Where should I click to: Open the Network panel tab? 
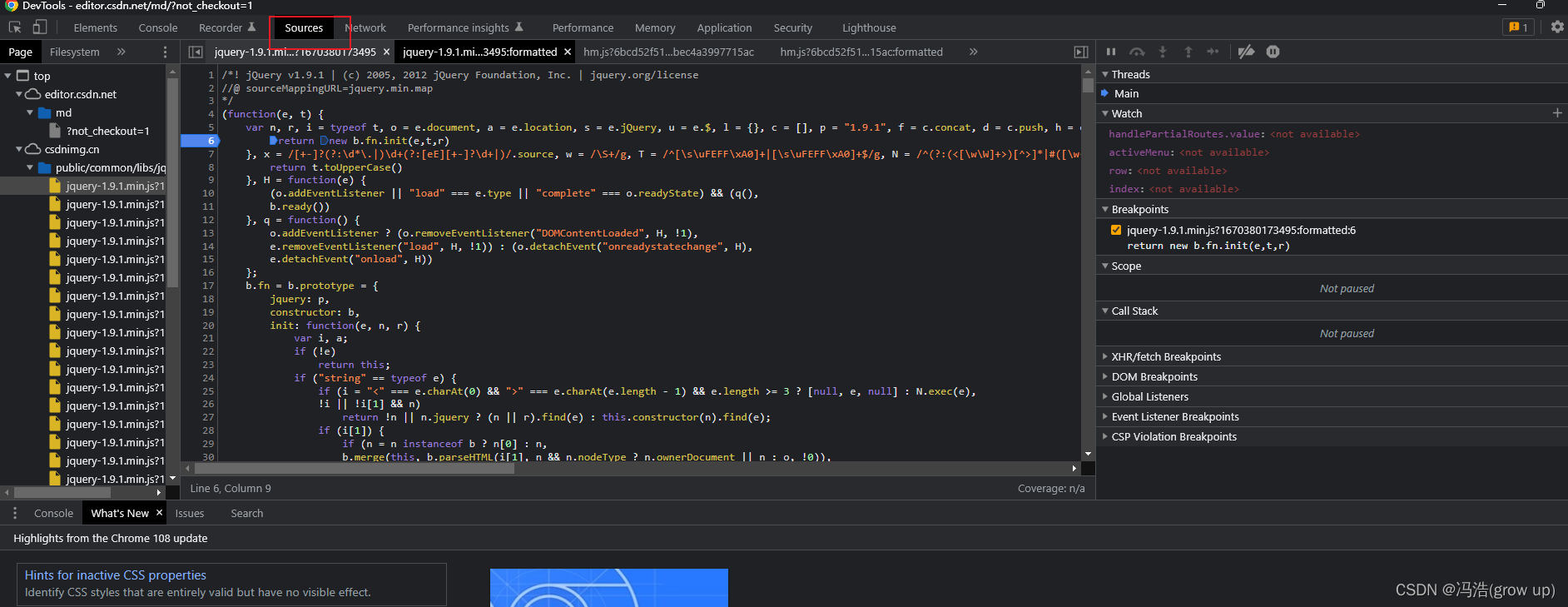pyautogui.click(x=365, y=27)
